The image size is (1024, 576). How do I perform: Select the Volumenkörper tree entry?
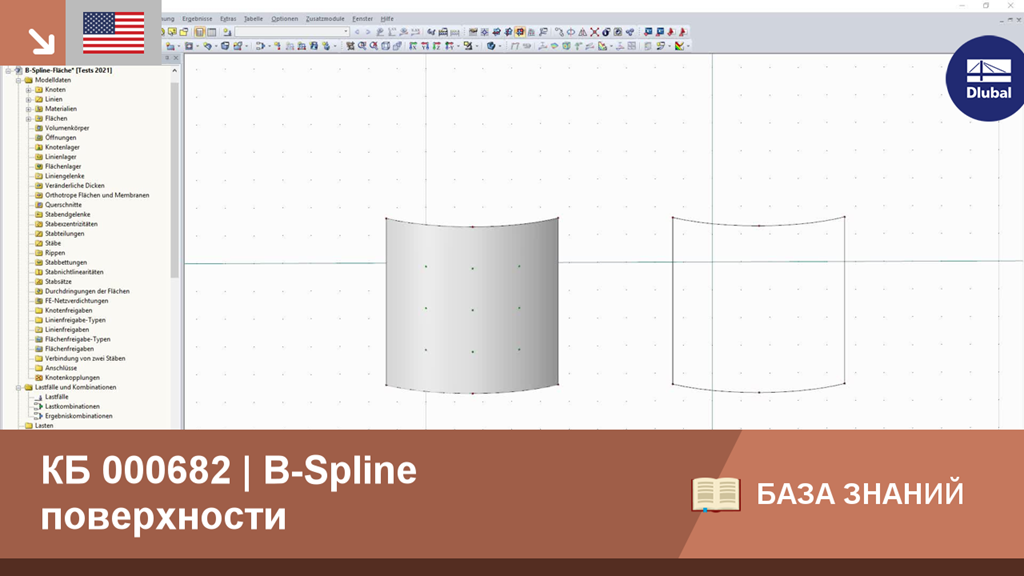pos(67,128)
